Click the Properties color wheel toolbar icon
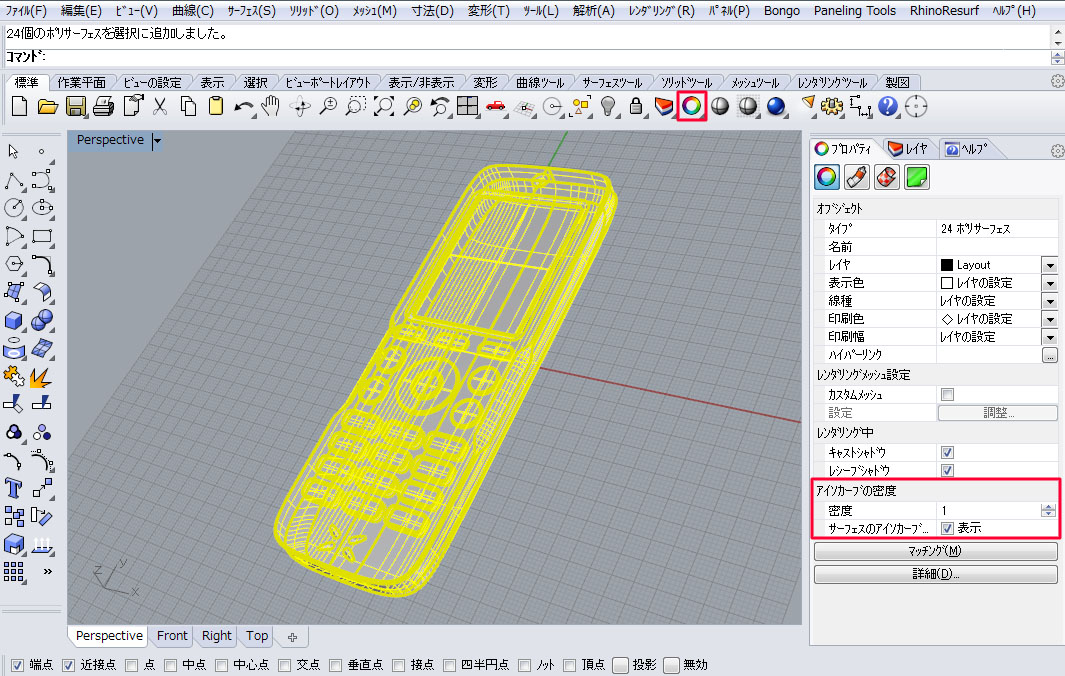The image size is (1065, 676). [x=691, y=107]
